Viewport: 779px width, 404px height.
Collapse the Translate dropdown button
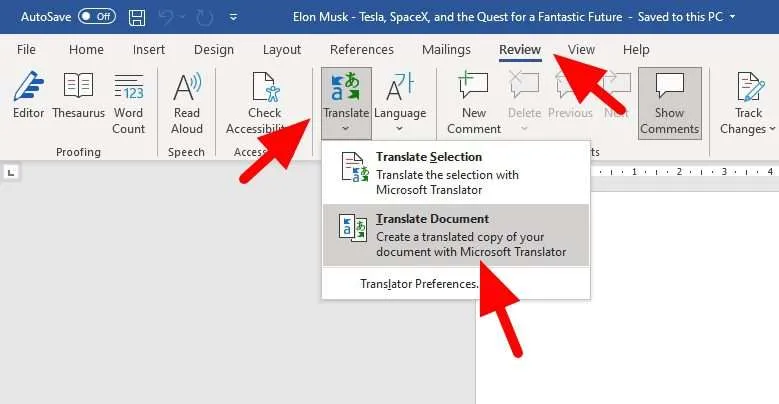346,103
